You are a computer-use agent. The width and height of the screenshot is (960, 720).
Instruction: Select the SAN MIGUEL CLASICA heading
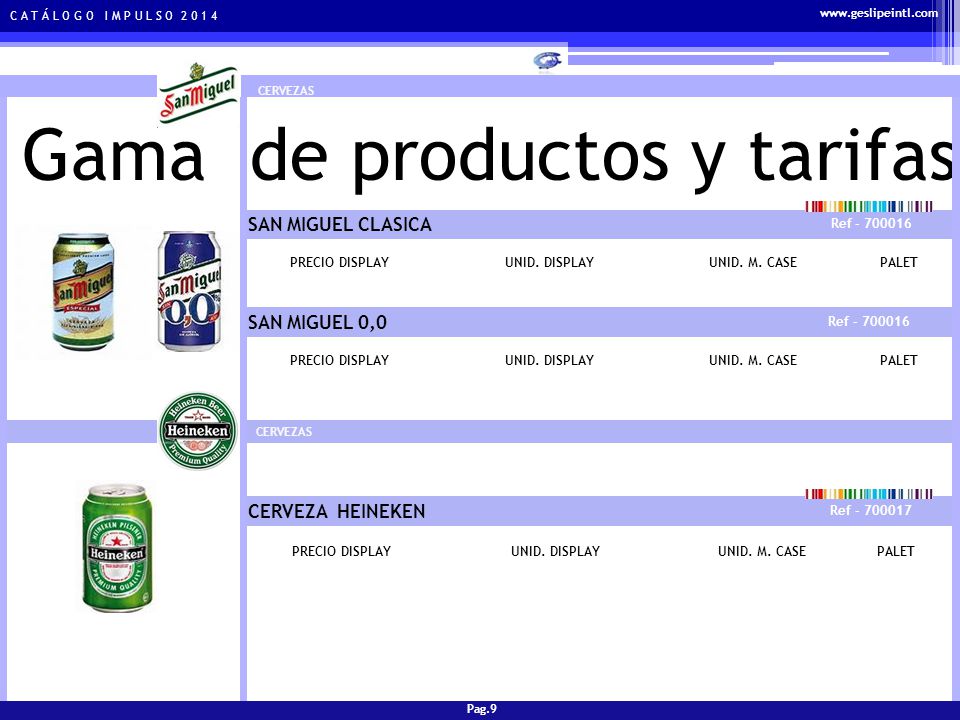click(340, 225)
